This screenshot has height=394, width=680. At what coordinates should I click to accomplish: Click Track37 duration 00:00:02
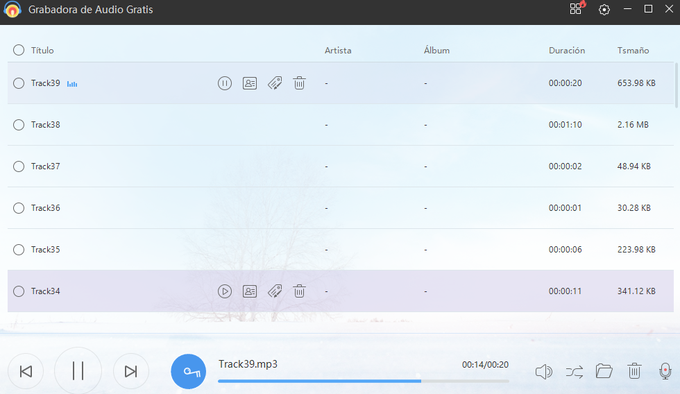tap(565, 166)
